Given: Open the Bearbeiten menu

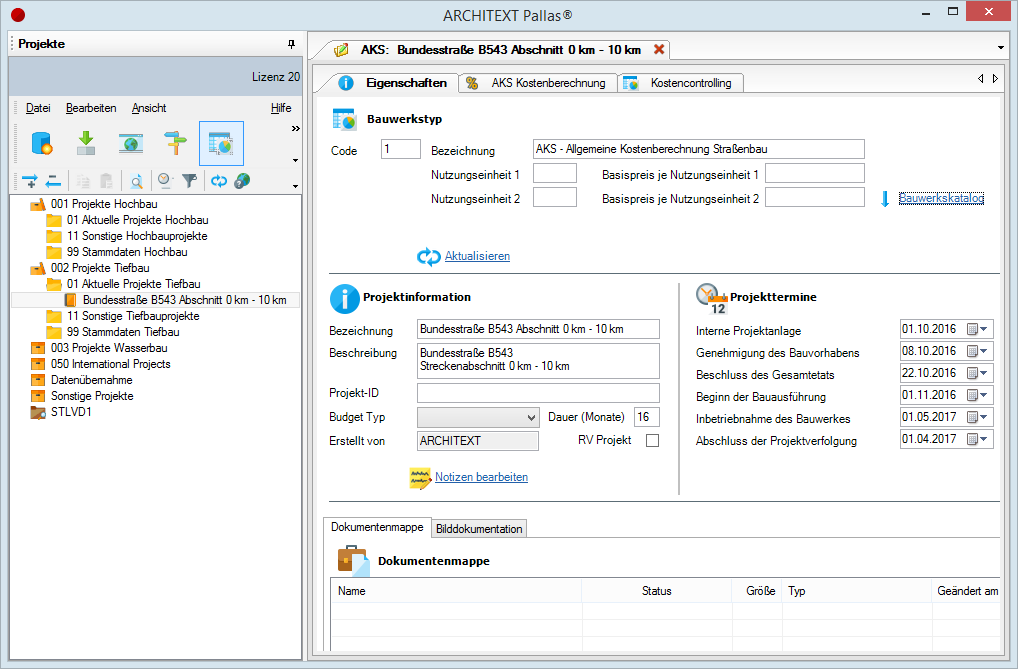Looking at the screenshot, I should click(x=91, y=108).
